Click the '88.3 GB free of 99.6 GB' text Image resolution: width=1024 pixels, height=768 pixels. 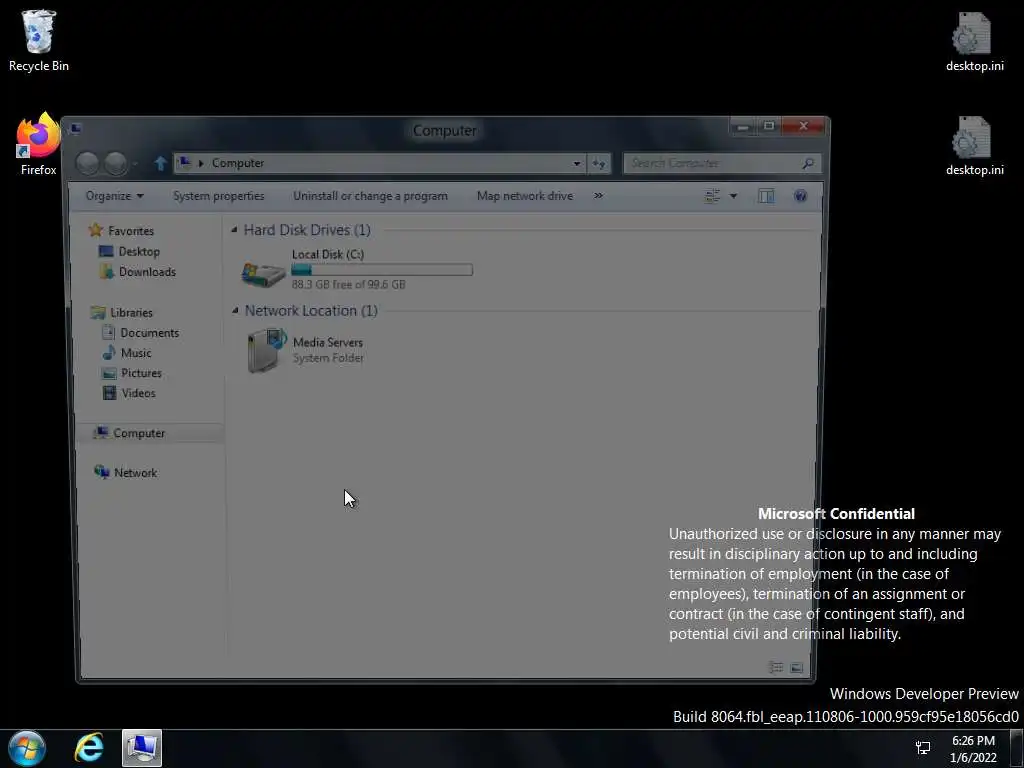(348, 285)
